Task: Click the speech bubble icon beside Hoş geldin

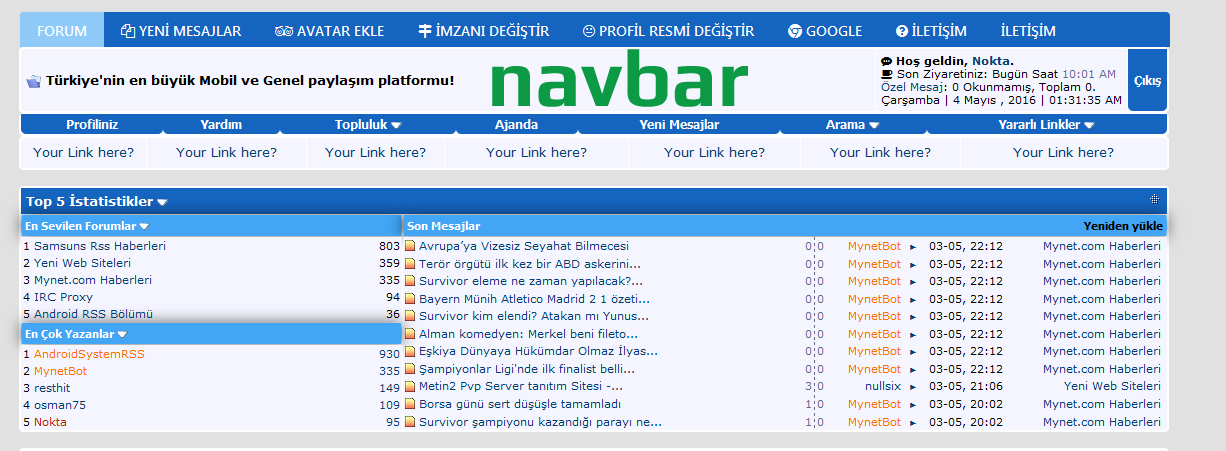Action: tap(886, 61)
